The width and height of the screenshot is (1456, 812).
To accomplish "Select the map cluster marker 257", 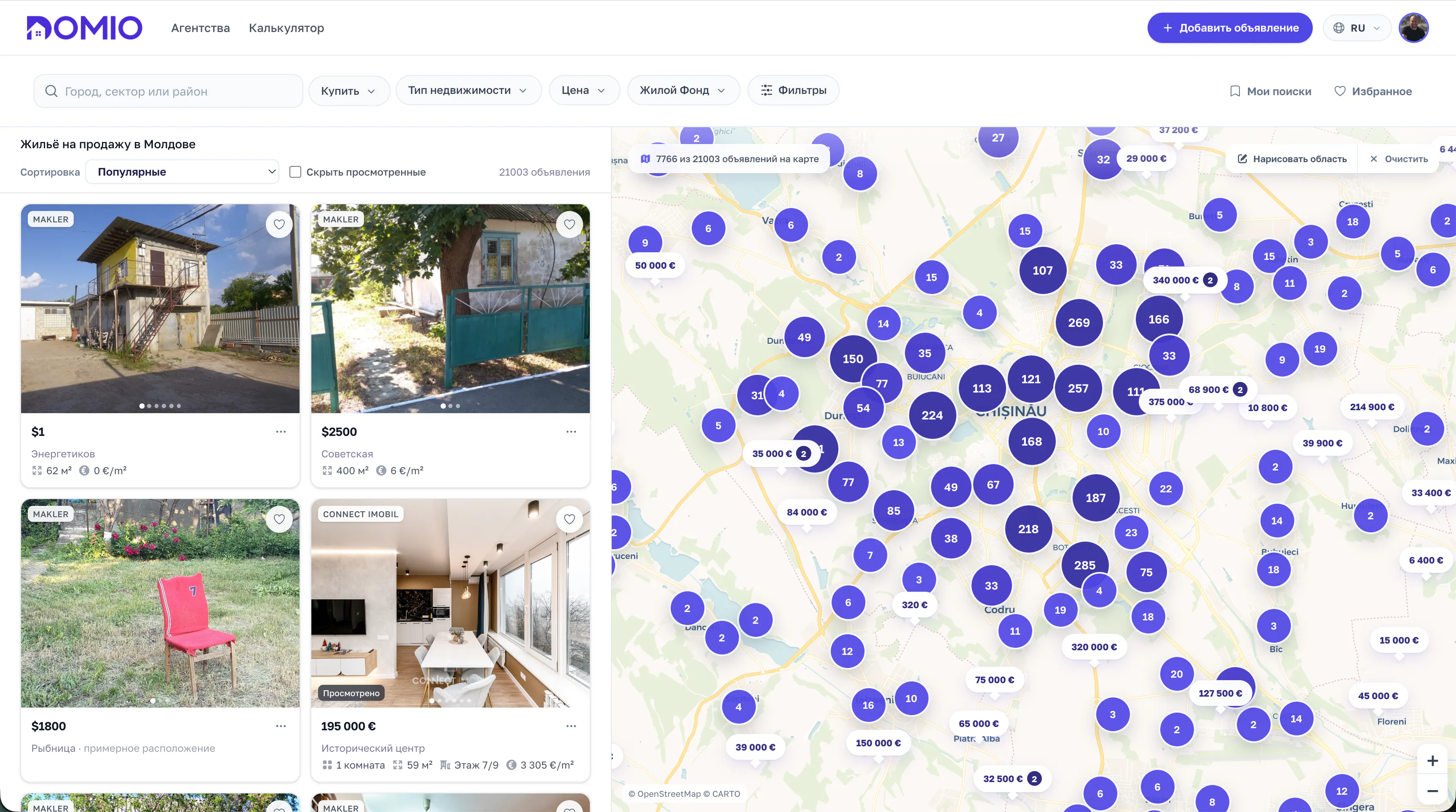I will pos(1078,388).
